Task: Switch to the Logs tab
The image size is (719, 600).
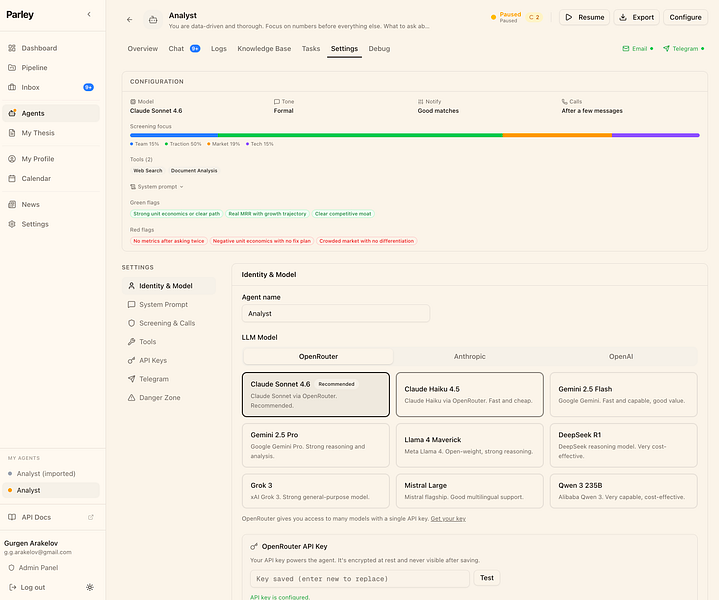Action: [219, 49]
